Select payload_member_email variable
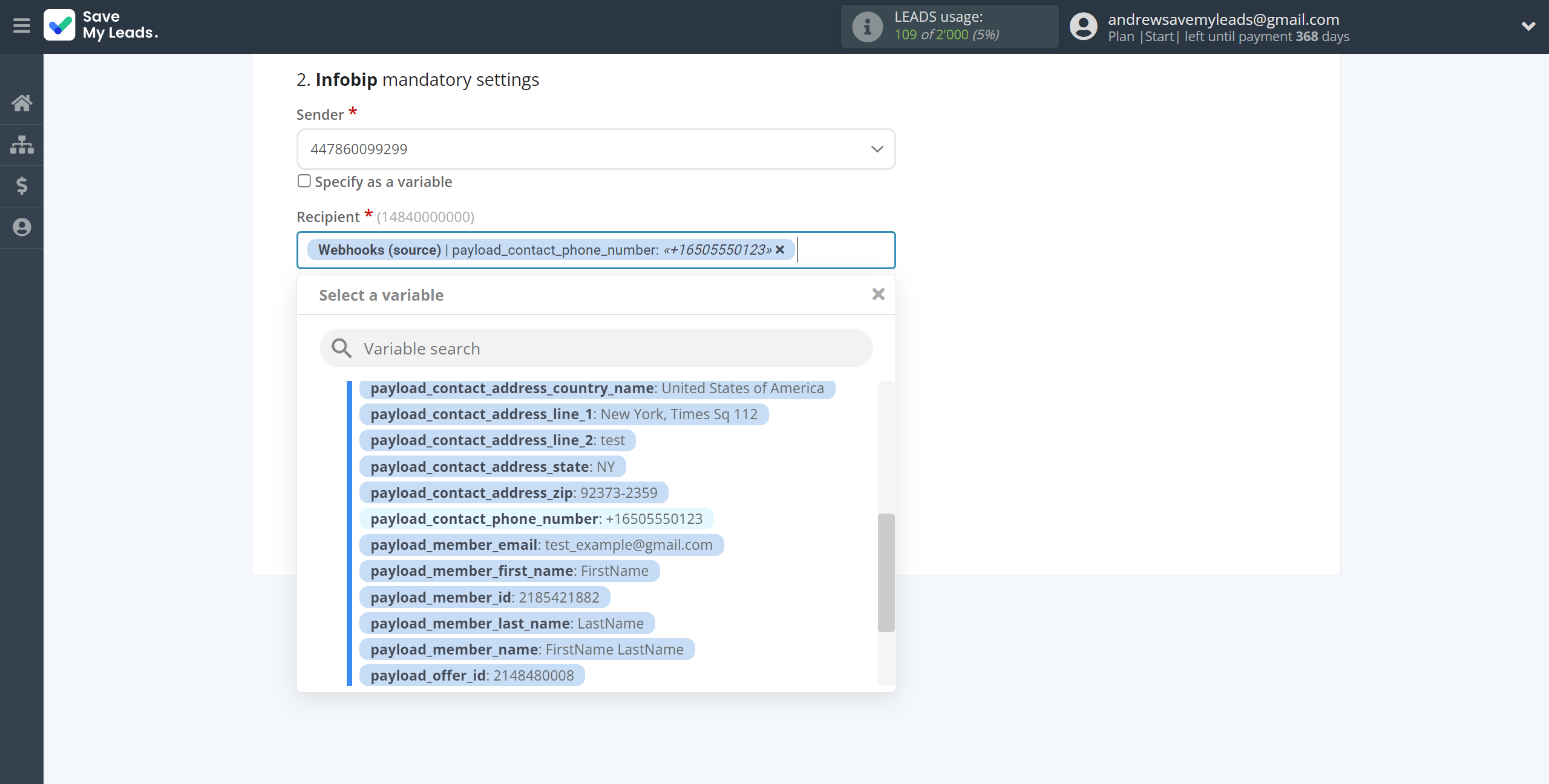 [542, 544]
